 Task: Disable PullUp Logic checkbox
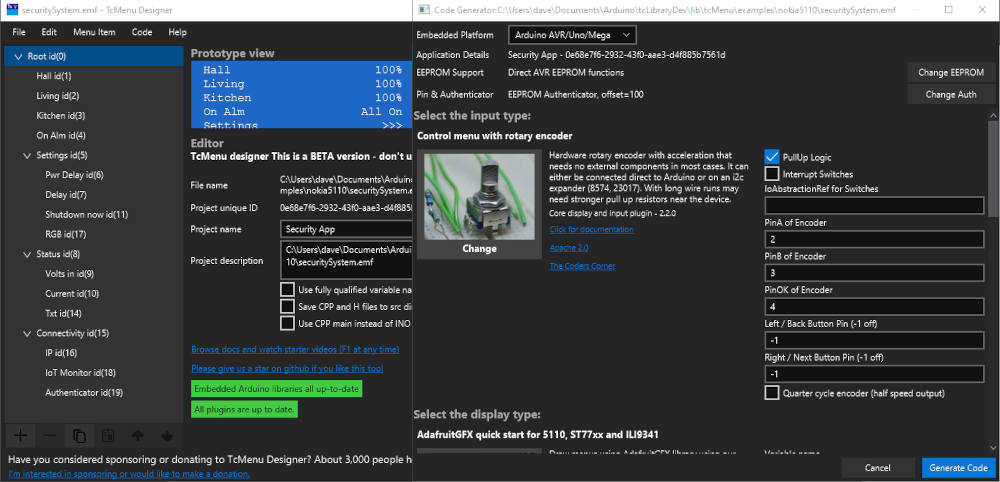pos(772,157)
